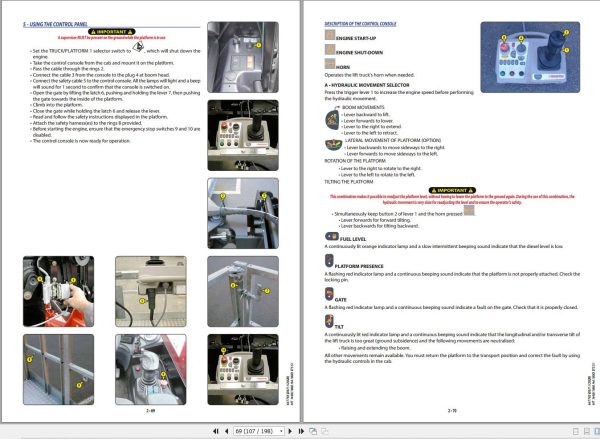600x439 pixels.
Task: Click 'Climb into the platform' bullet
Action: pos(57,105)
